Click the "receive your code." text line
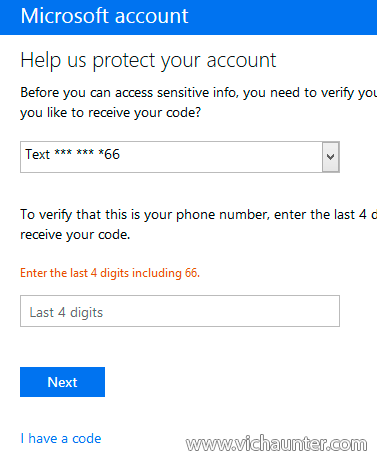The height and width of the screenshot is (454, 377). click(x=75, y=235)
